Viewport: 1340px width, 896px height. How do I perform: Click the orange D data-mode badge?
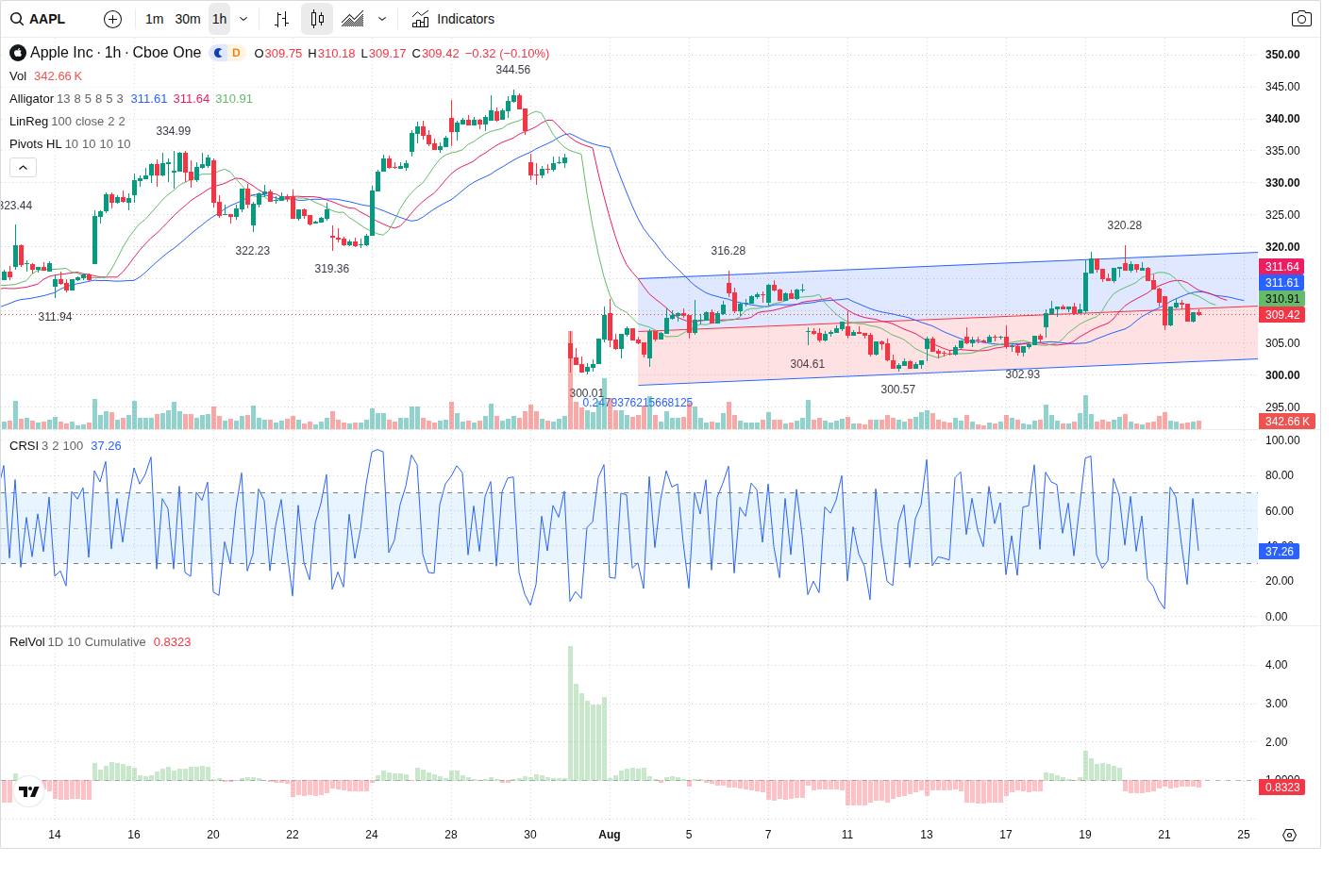(236, 53)
